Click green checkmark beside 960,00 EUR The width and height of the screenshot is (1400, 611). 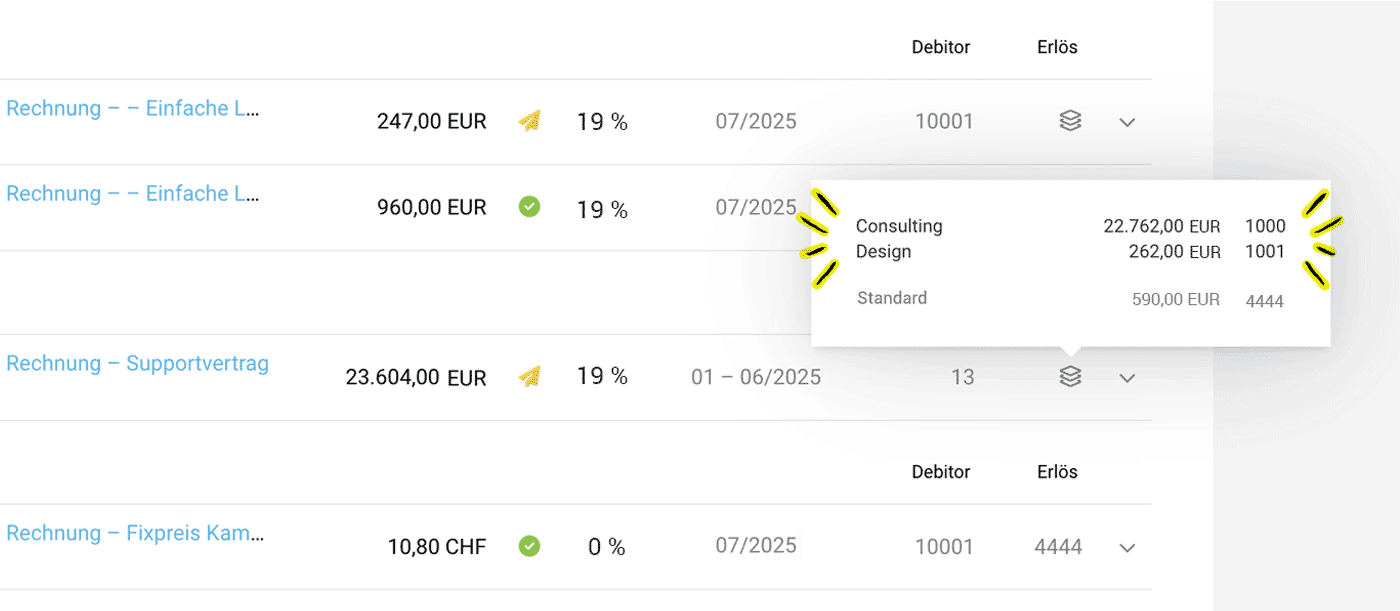[529, 207]
